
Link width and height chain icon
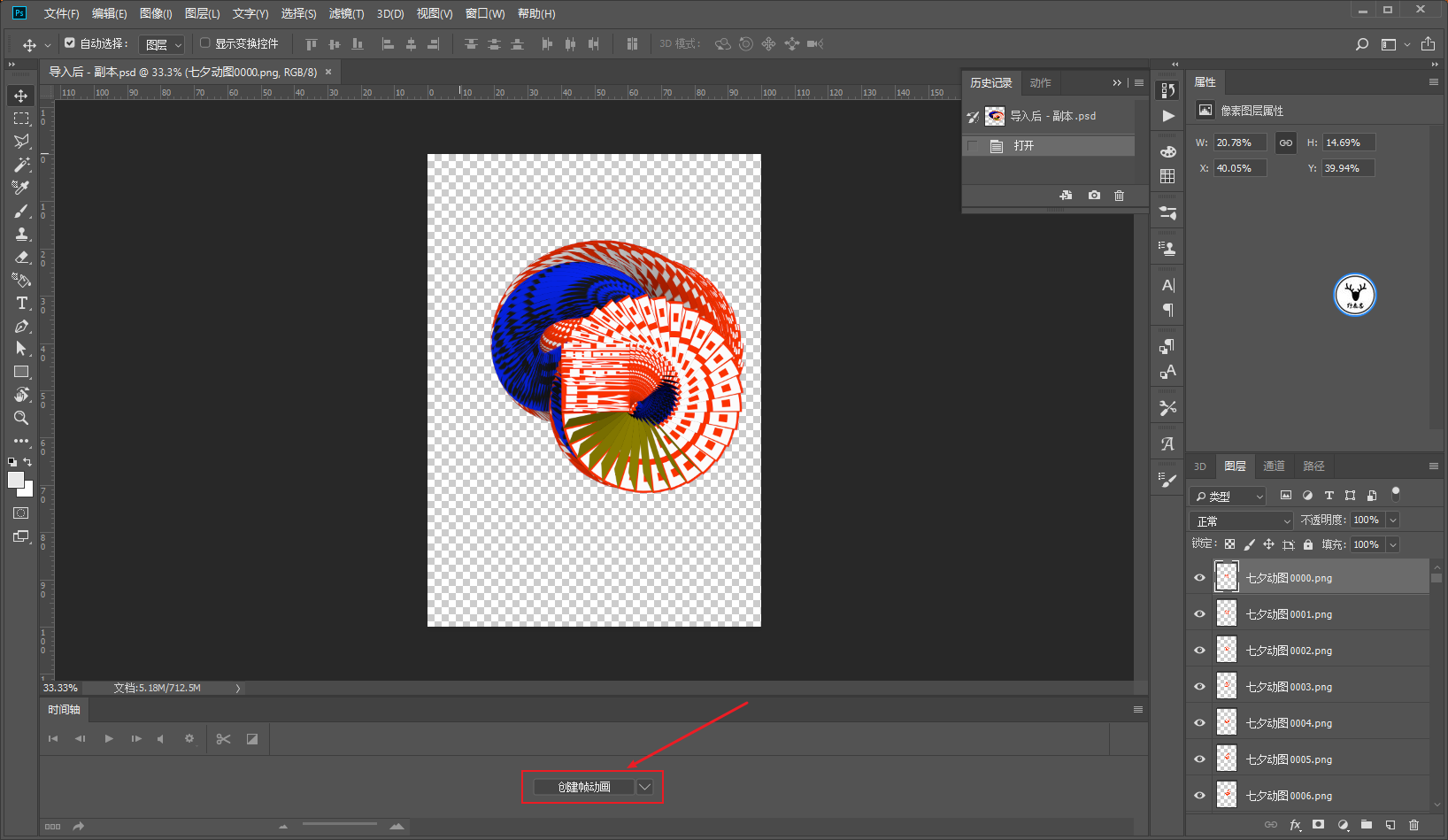[x=1285, y=143]
